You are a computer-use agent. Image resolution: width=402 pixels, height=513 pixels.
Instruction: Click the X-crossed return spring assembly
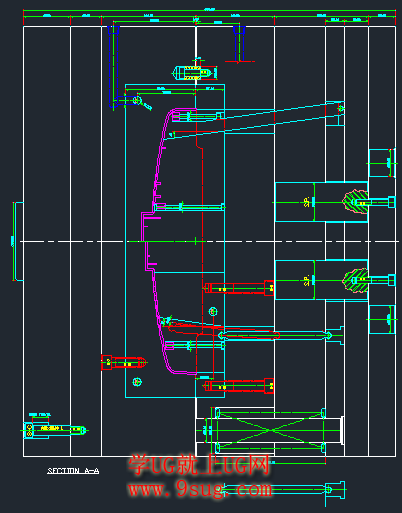pos(270,430)
